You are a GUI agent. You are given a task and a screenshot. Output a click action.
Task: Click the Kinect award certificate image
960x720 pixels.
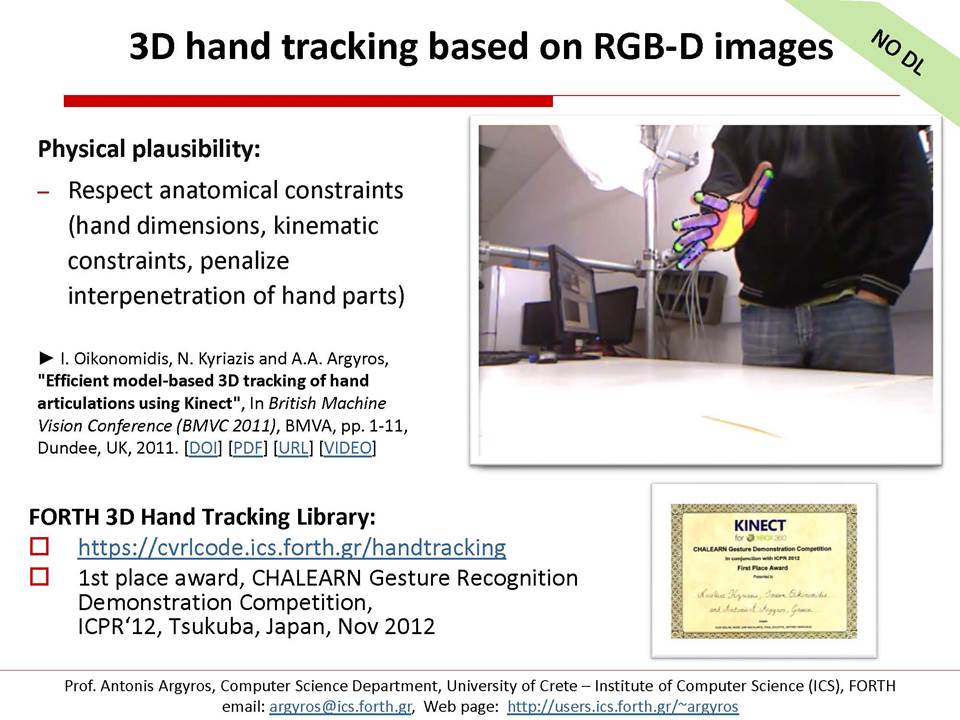(x=764, y=571)
